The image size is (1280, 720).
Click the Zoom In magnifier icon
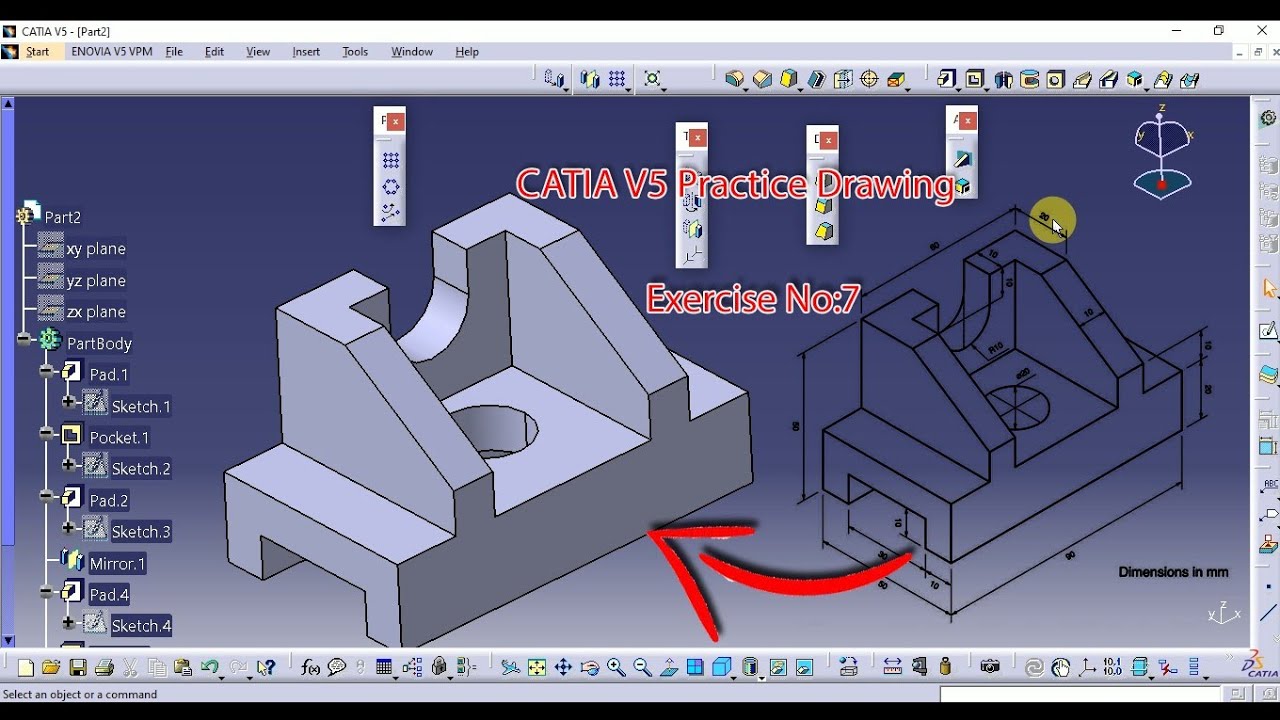coord(616,667)
